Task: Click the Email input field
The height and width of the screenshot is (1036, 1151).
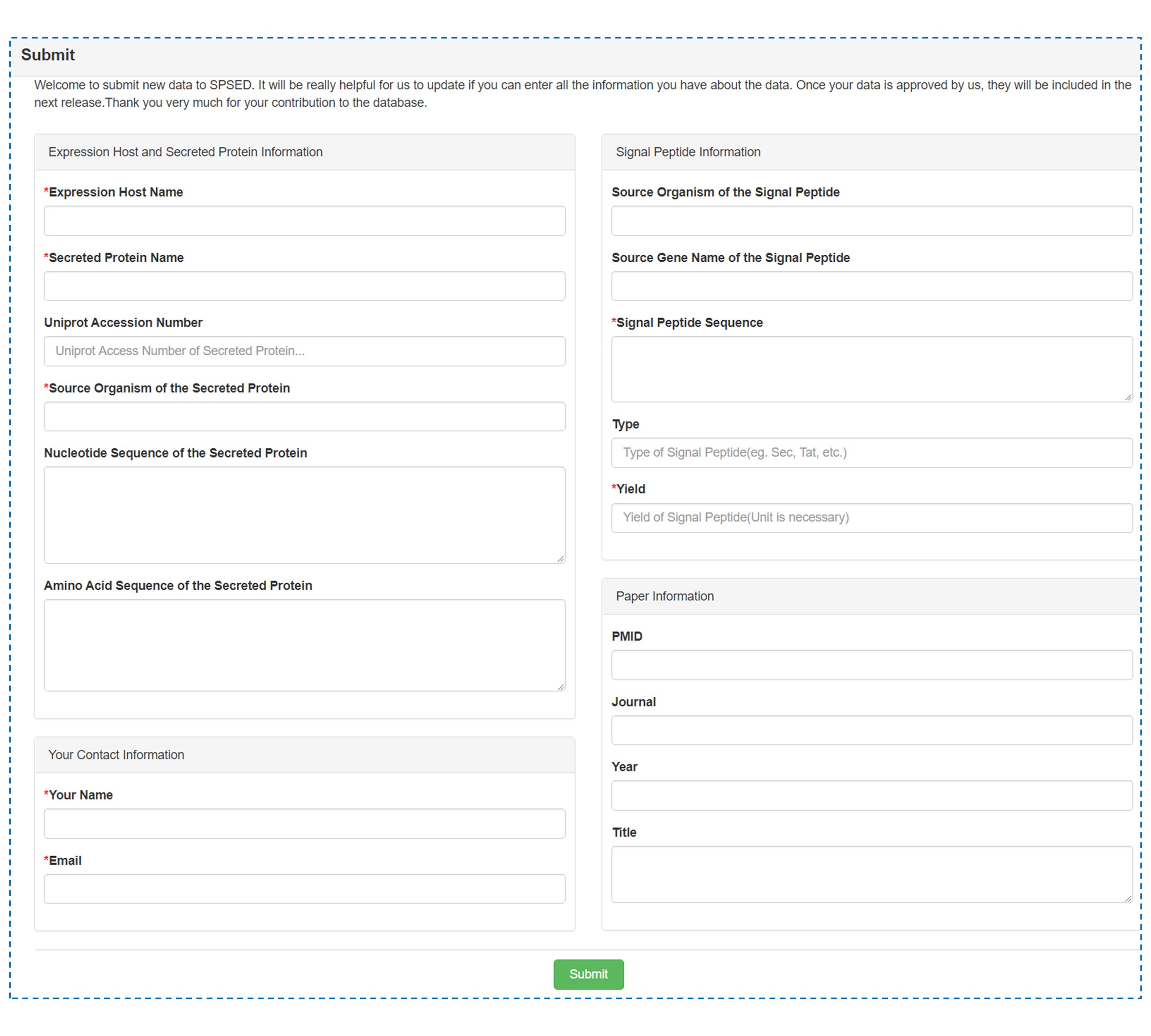Action: pyautogui.click(x=305, y=889)
